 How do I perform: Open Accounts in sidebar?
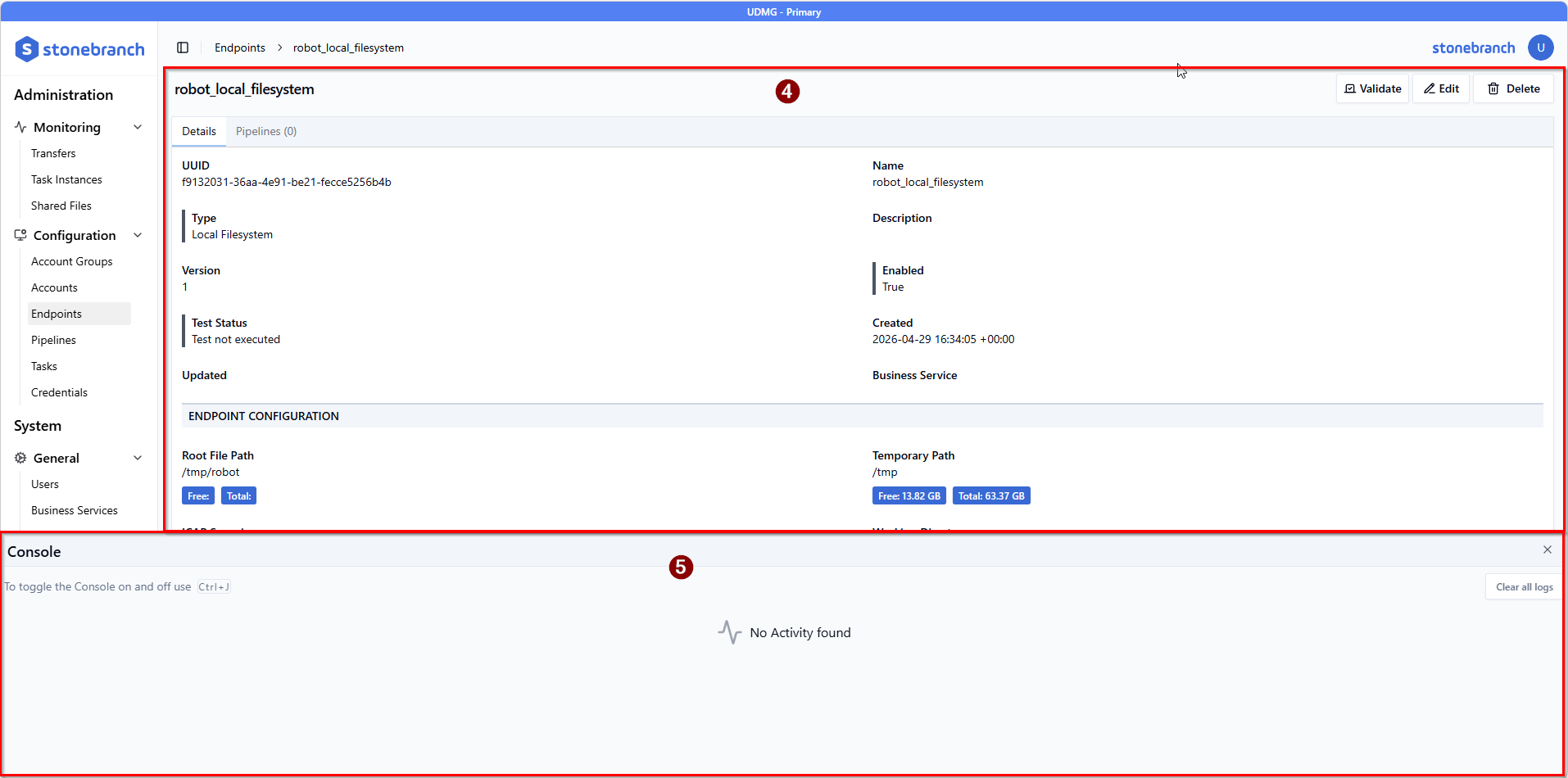pyautogui.click(x=54, y=287)
